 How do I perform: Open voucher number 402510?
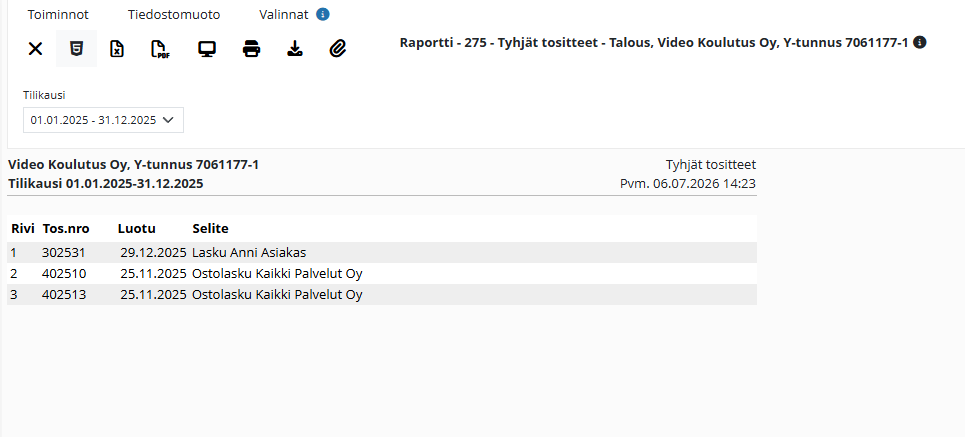(x=64, y=273)
